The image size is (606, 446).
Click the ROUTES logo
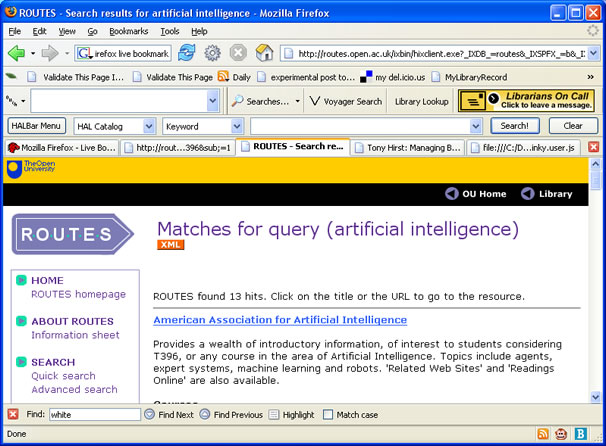[x=73, y=234]
